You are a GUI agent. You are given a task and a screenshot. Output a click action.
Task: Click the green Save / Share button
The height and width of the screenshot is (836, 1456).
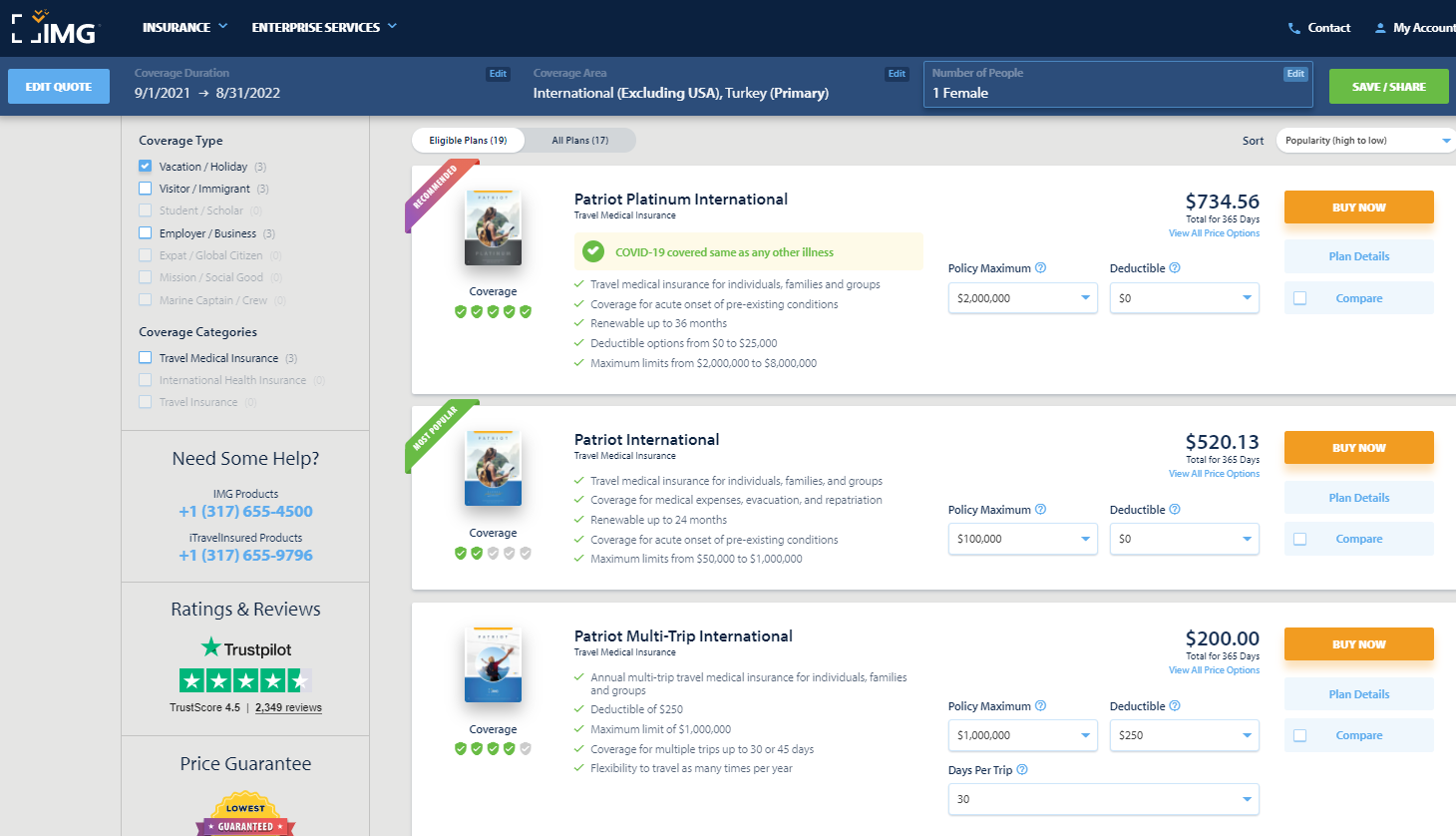click(x=1388, y=87)
